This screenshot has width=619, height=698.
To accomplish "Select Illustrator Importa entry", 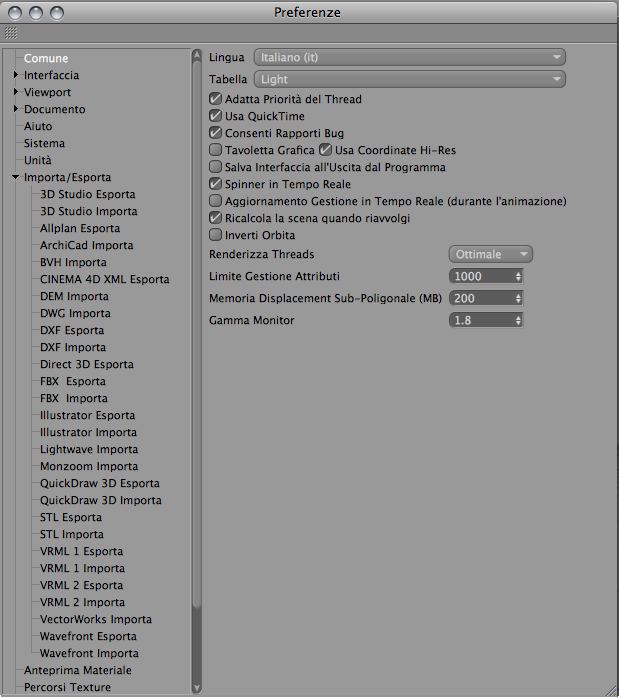I will 88,432.
